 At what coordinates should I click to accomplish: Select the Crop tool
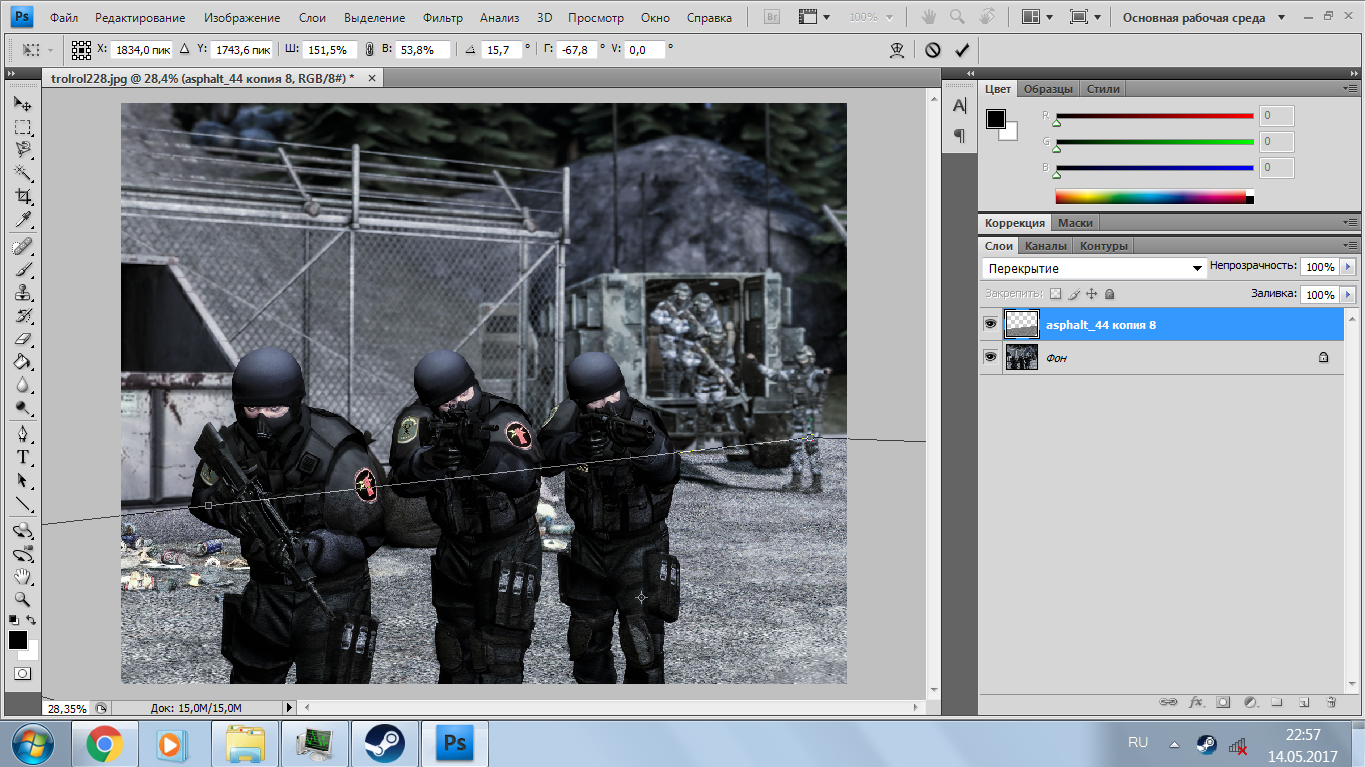(22, 196)
